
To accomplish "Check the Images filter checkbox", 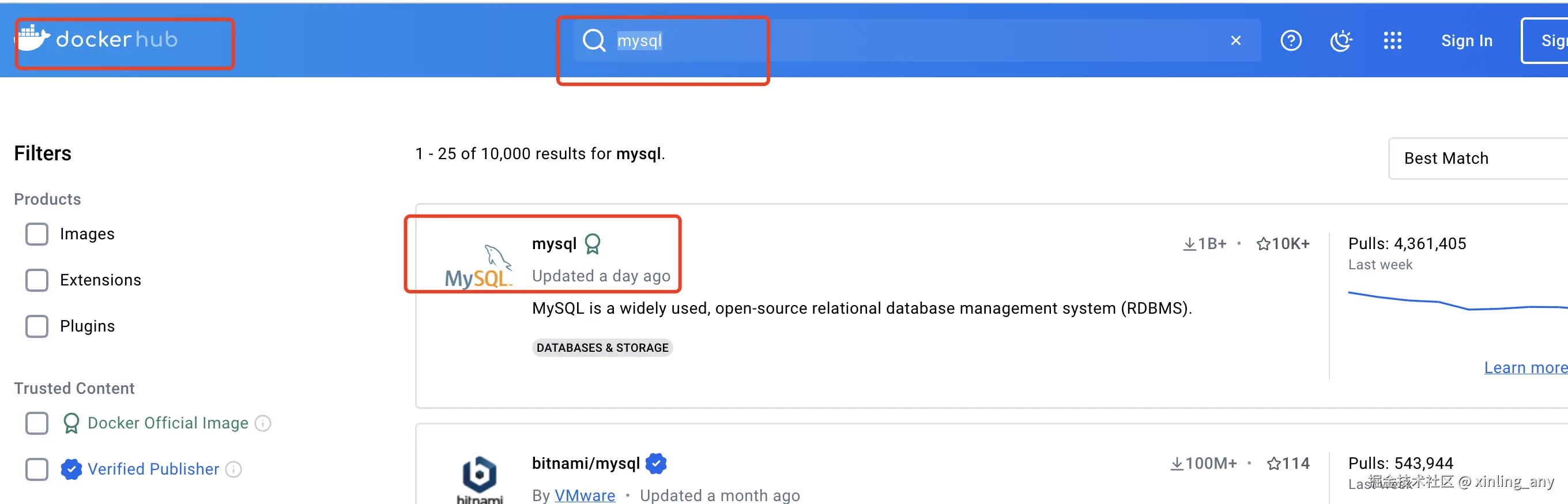I will coord(37,234).
